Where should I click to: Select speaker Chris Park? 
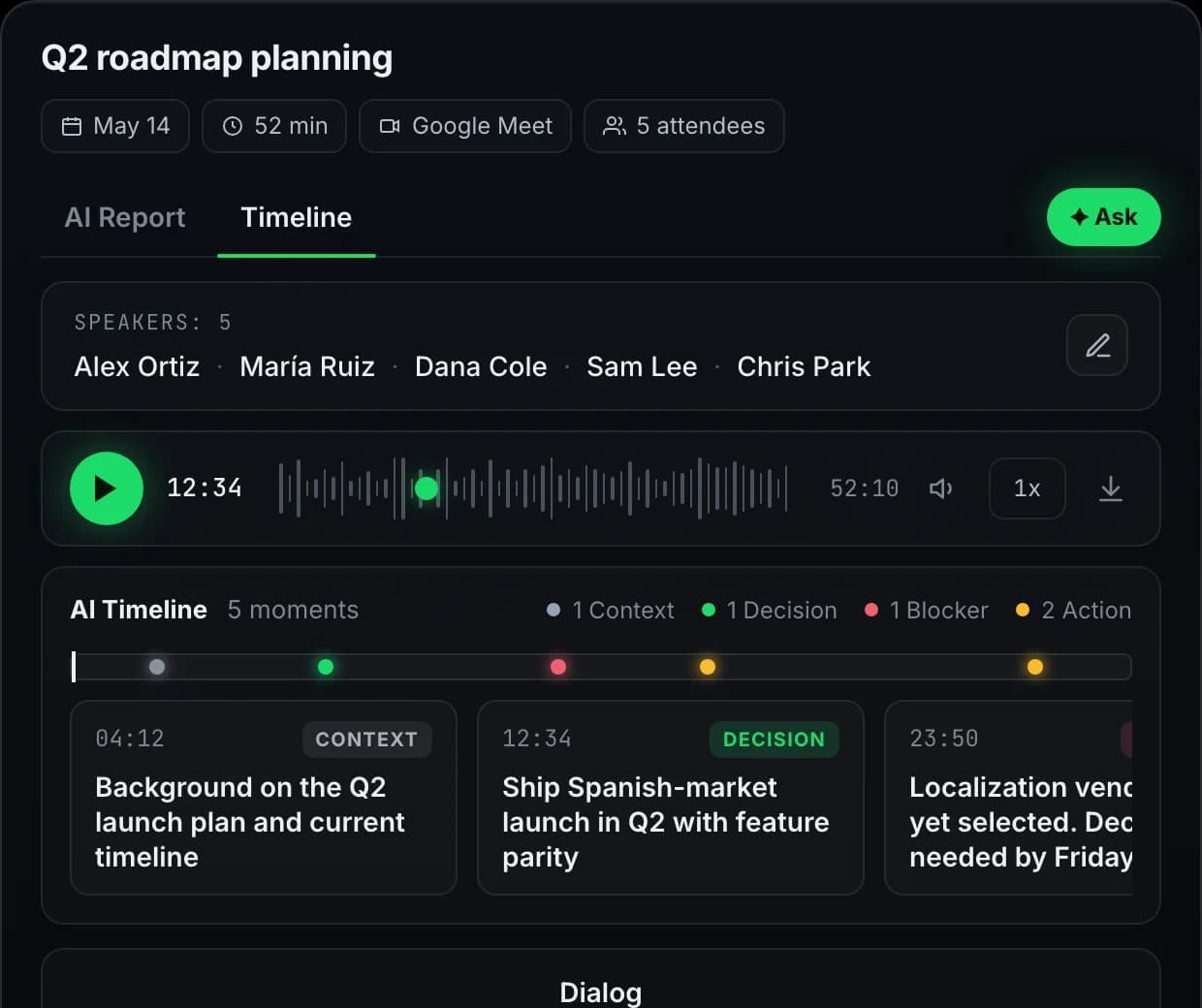804,366
